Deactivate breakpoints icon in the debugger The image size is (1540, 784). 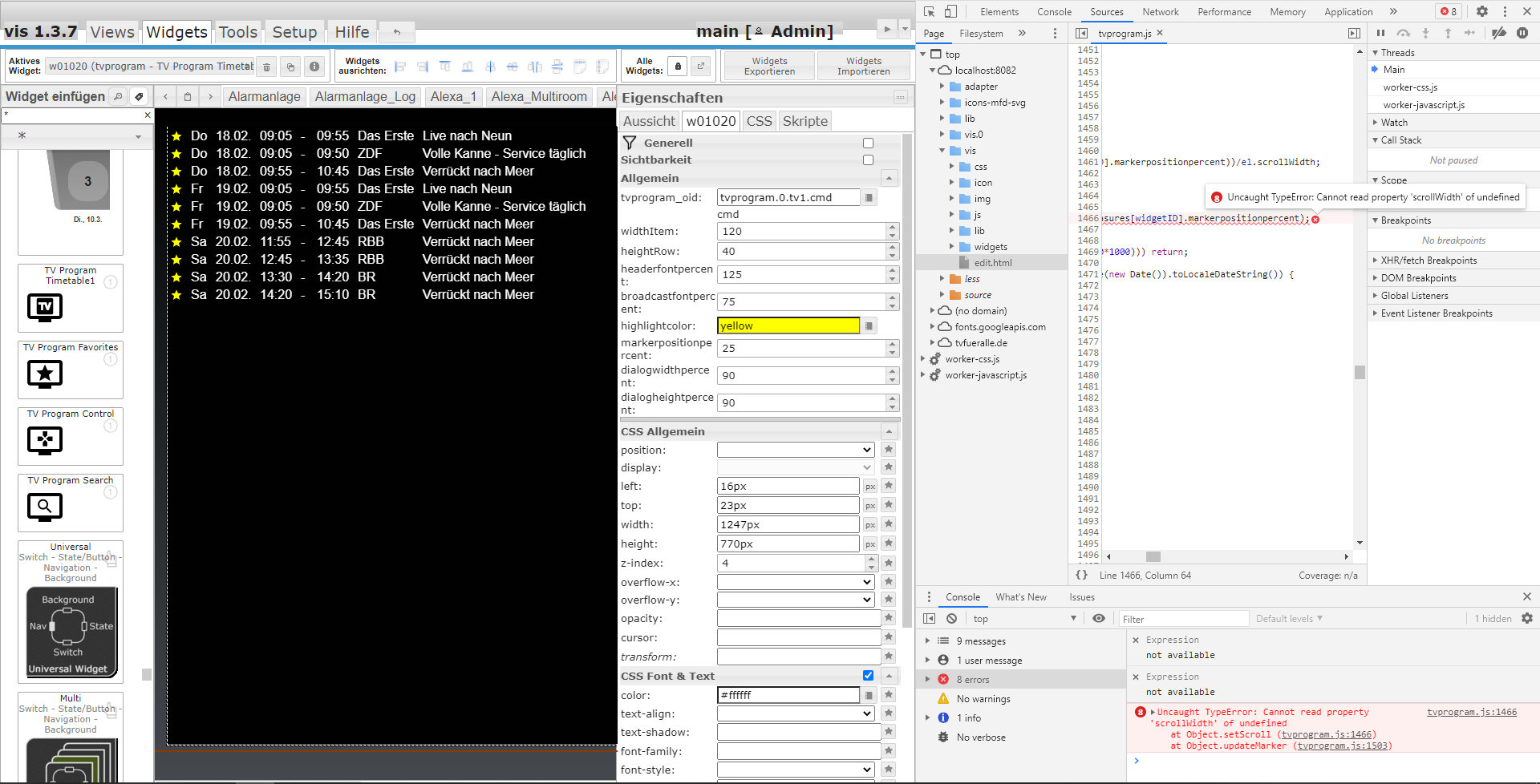(x=1498, y=33)
